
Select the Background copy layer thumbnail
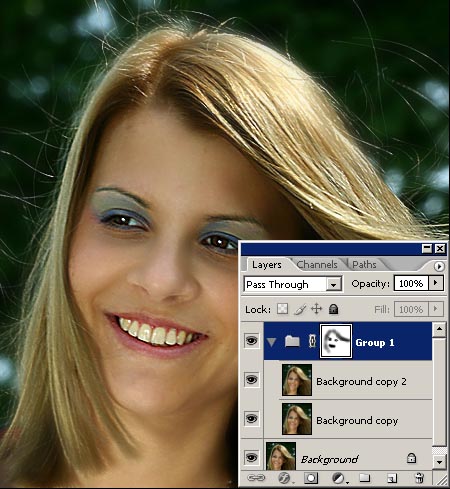point(297,419)
